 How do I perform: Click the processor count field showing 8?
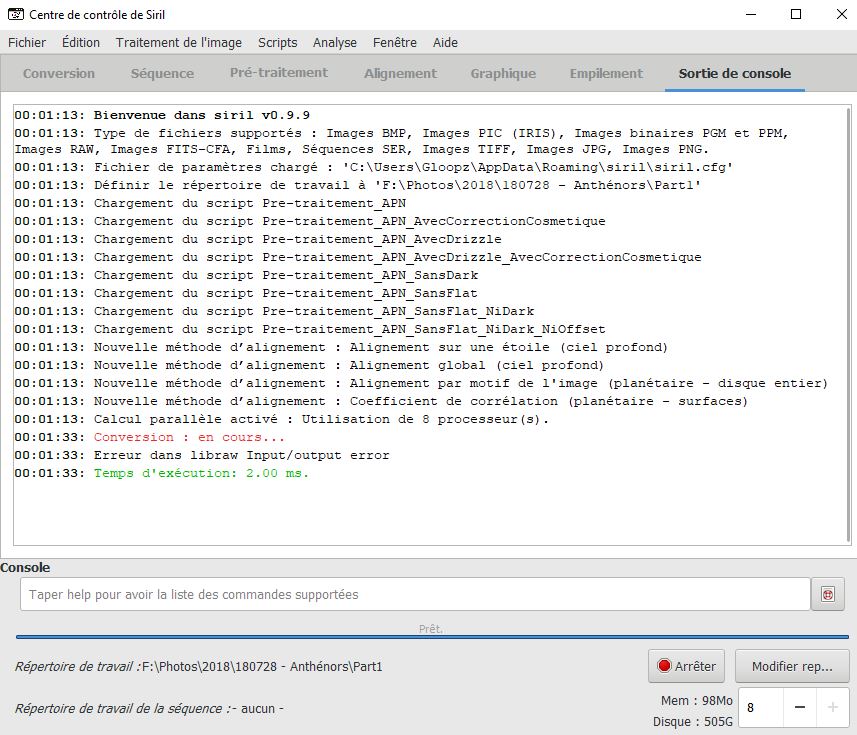pos(761,708)
